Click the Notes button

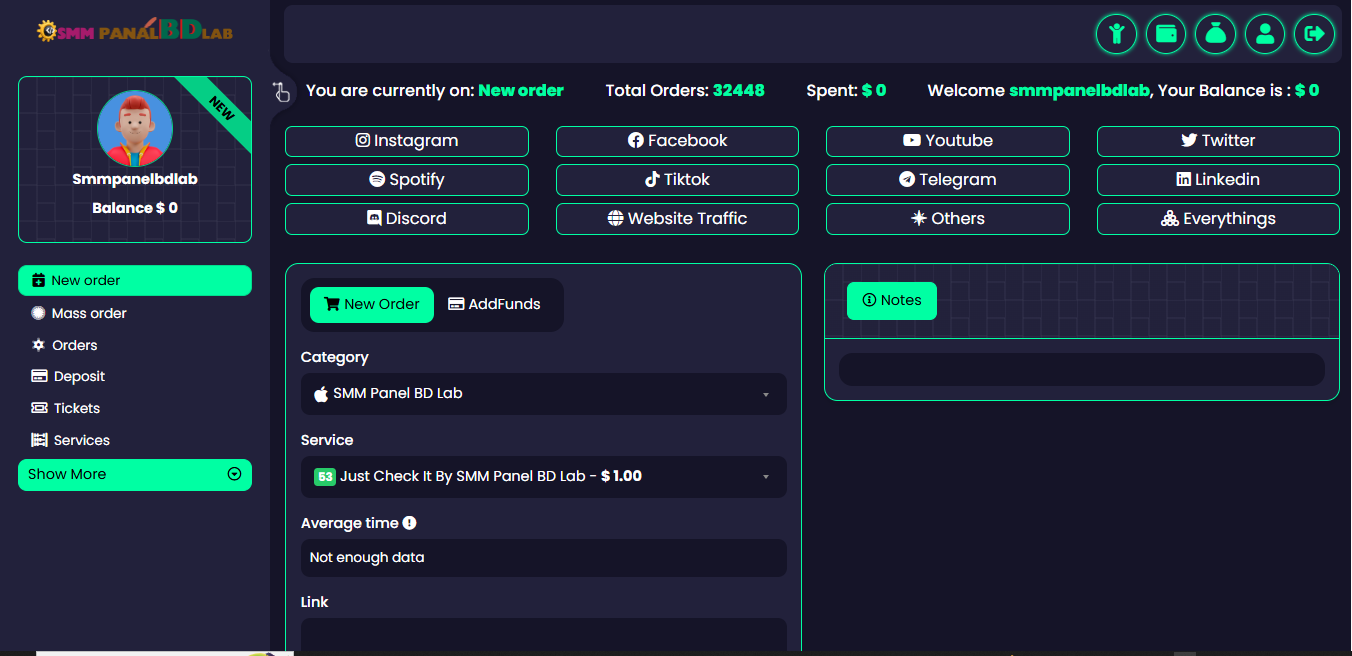click(891, 301)
